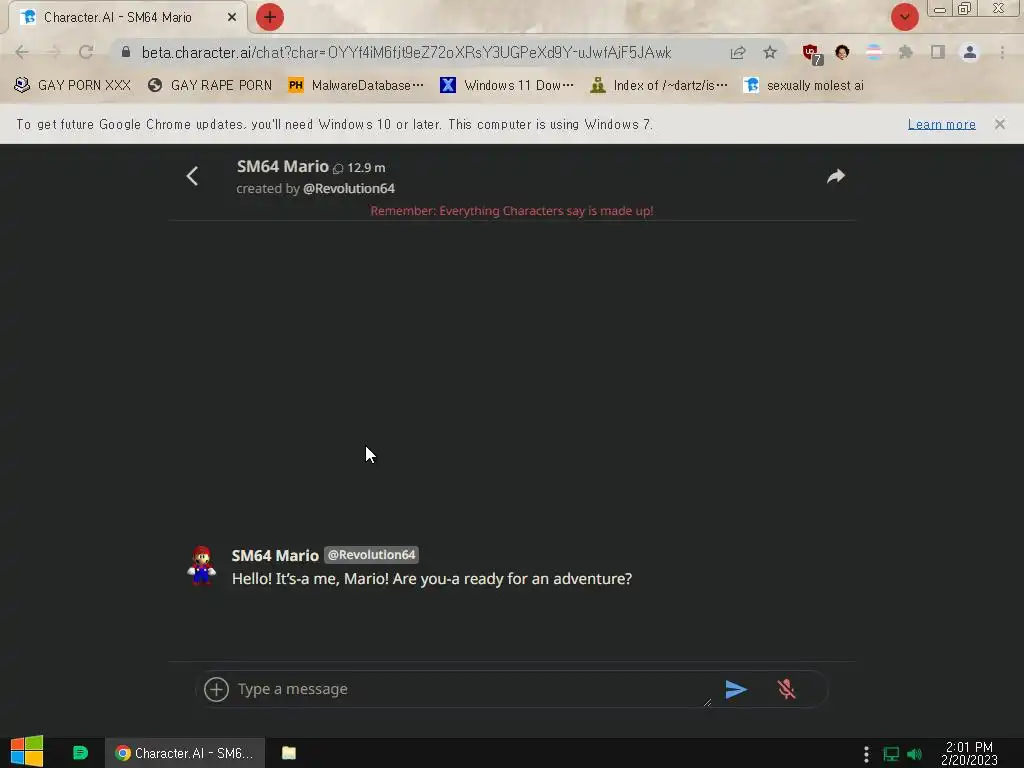
Task: Bookmark this page with the star icon
Action: click(x=770, y=52)
